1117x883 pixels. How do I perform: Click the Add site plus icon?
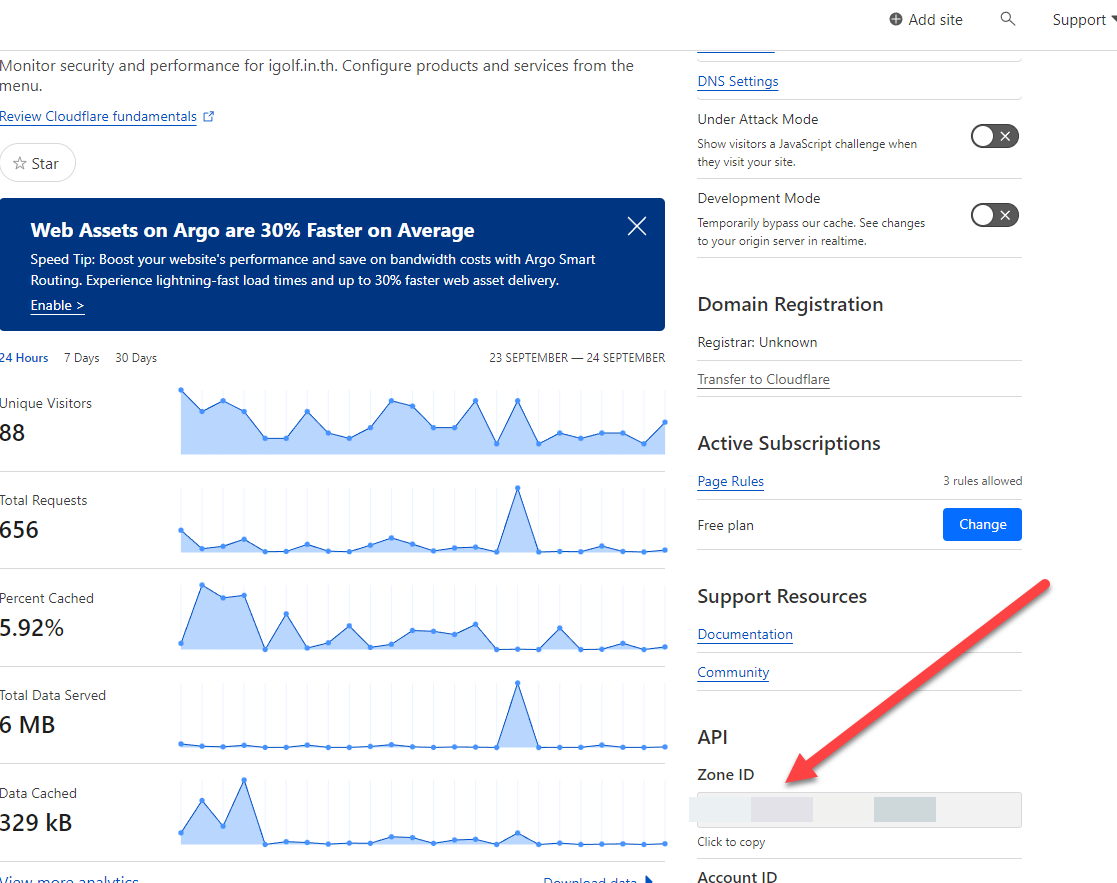point(895,19)
